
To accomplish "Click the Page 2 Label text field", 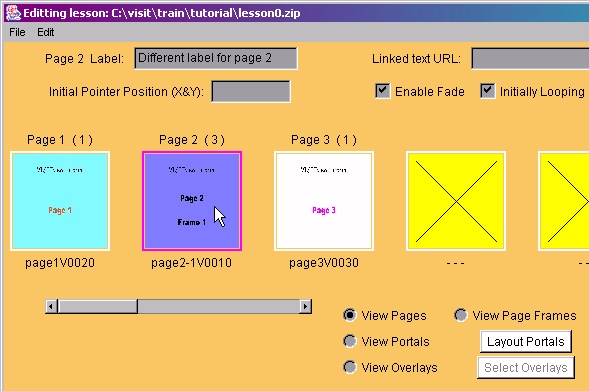I will tap(216, 58).
